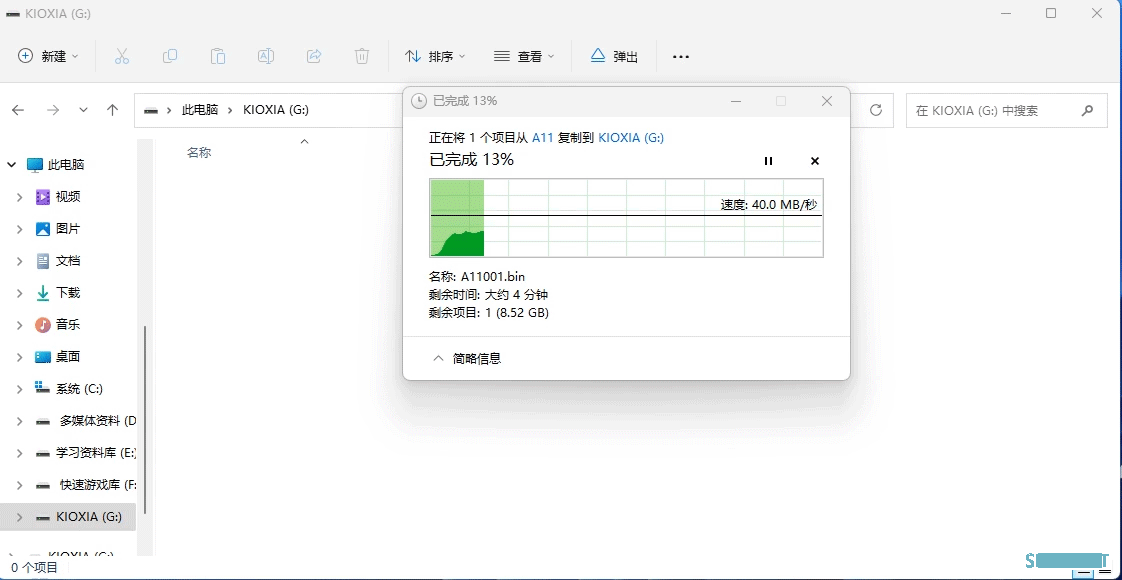Click the copy speed progress graph
Viewport: 1122px width, 580px height.
coord(626,218)
